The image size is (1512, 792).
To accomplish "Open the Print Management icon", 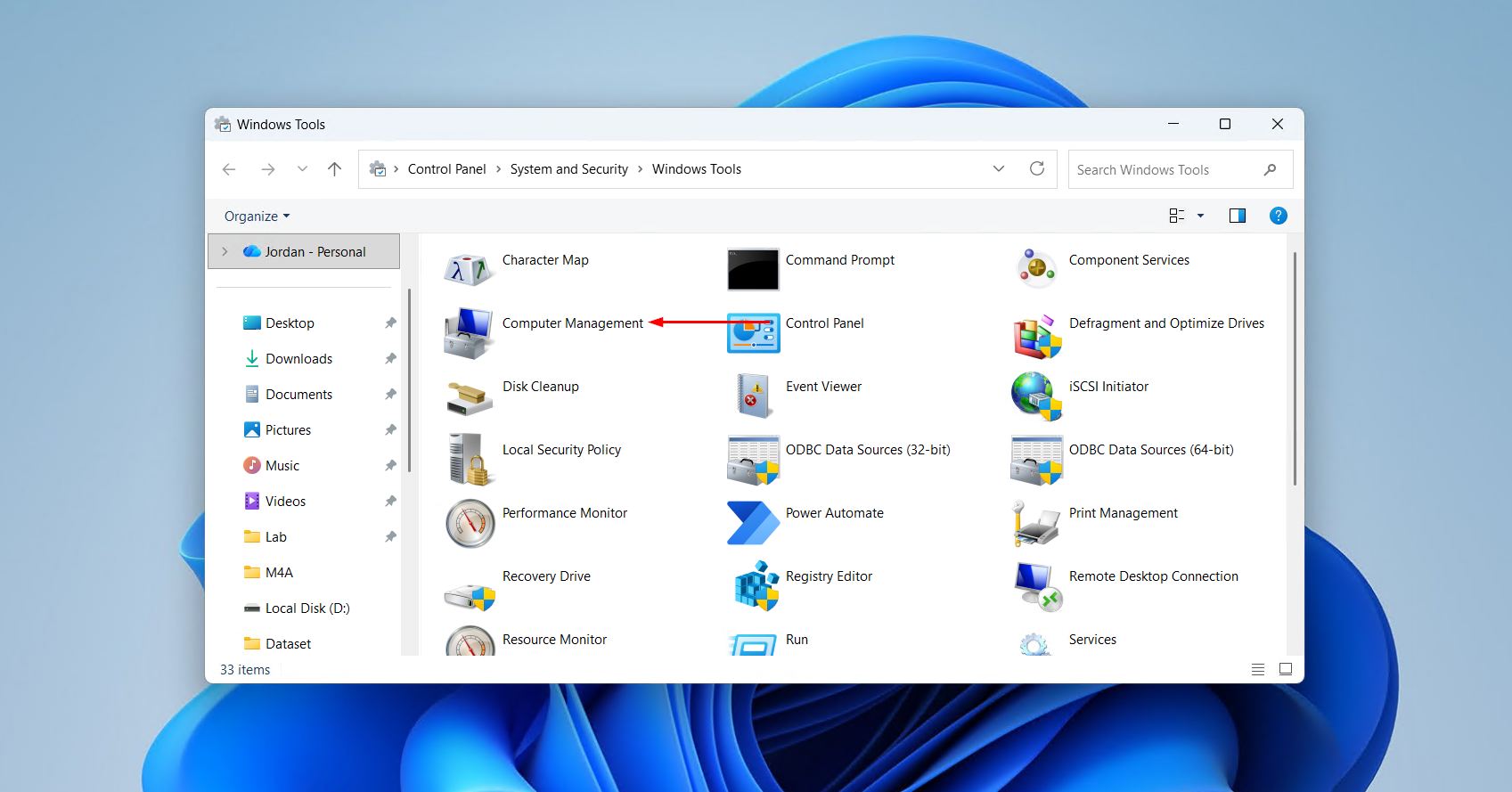I will coord(1036,523).
